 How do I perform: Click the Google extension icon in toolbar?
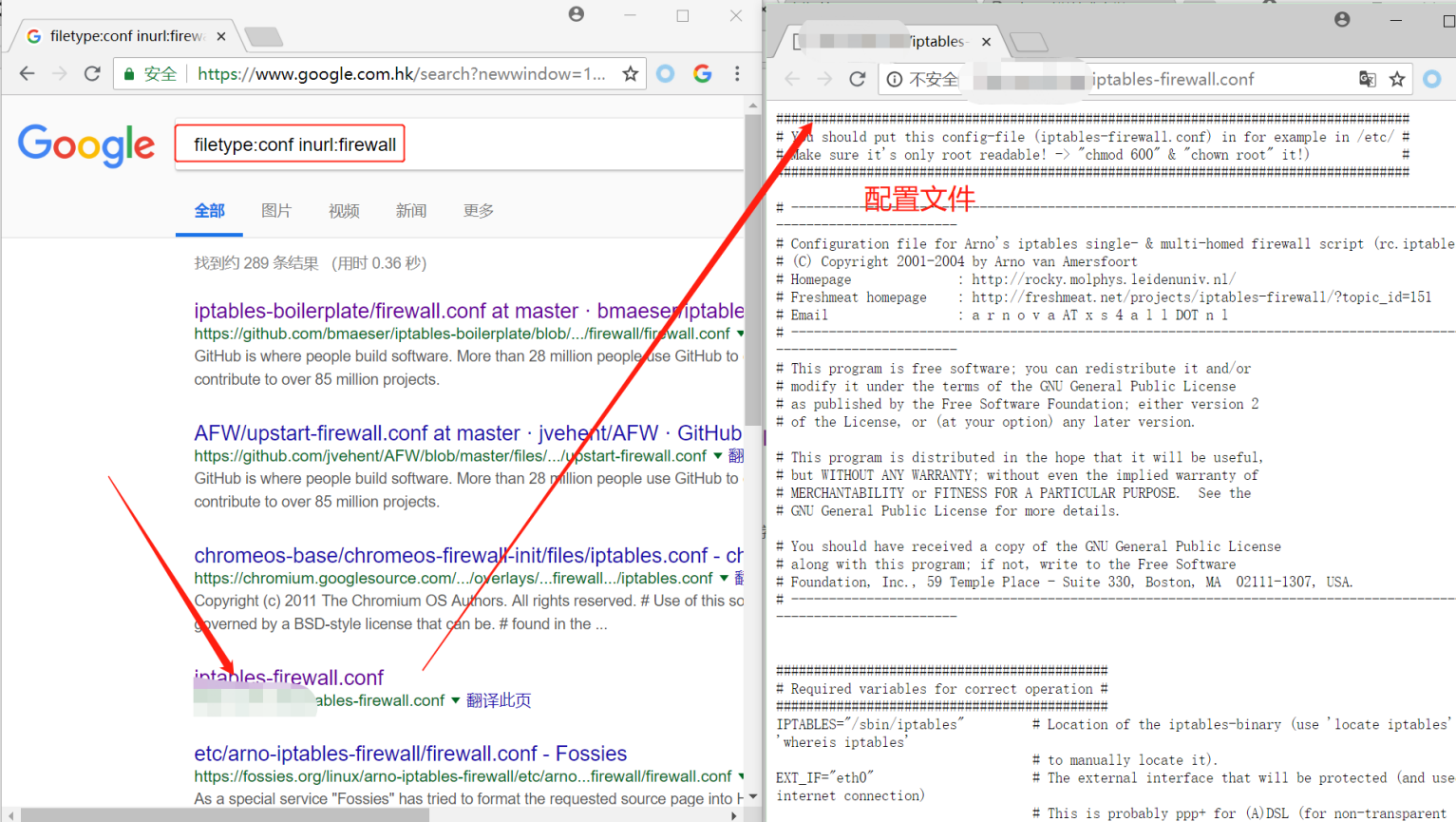click(x=703, y=74)
